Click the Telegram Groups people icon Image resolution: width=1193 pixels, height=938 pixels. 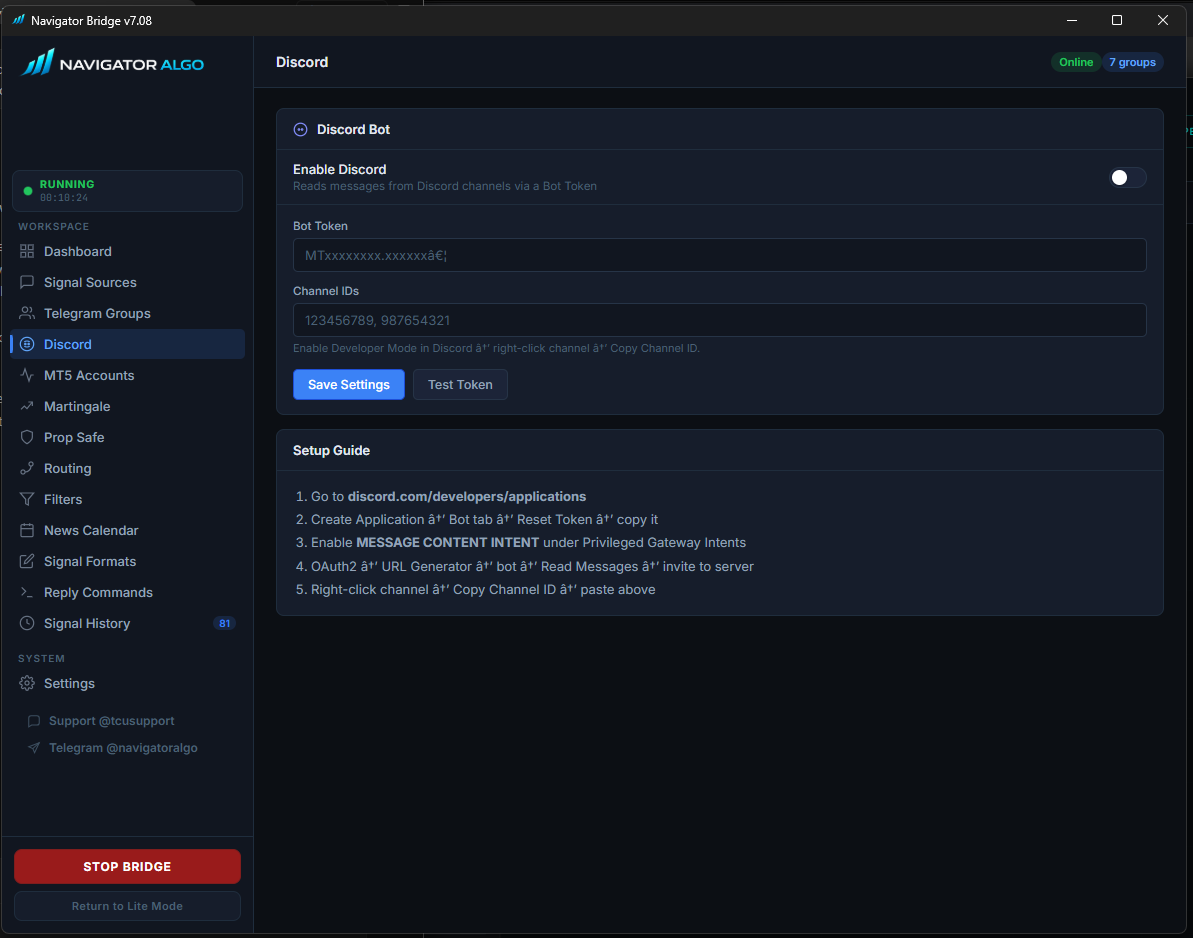(27, 313)
